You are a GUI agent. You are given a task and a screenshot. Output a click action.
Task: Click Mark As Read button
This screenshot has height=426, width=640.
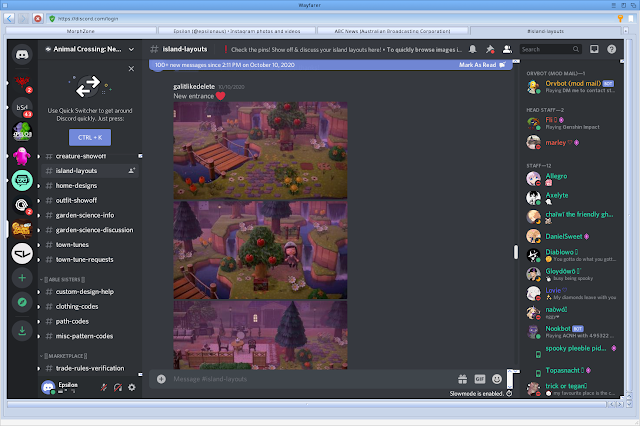coord(482,65)
